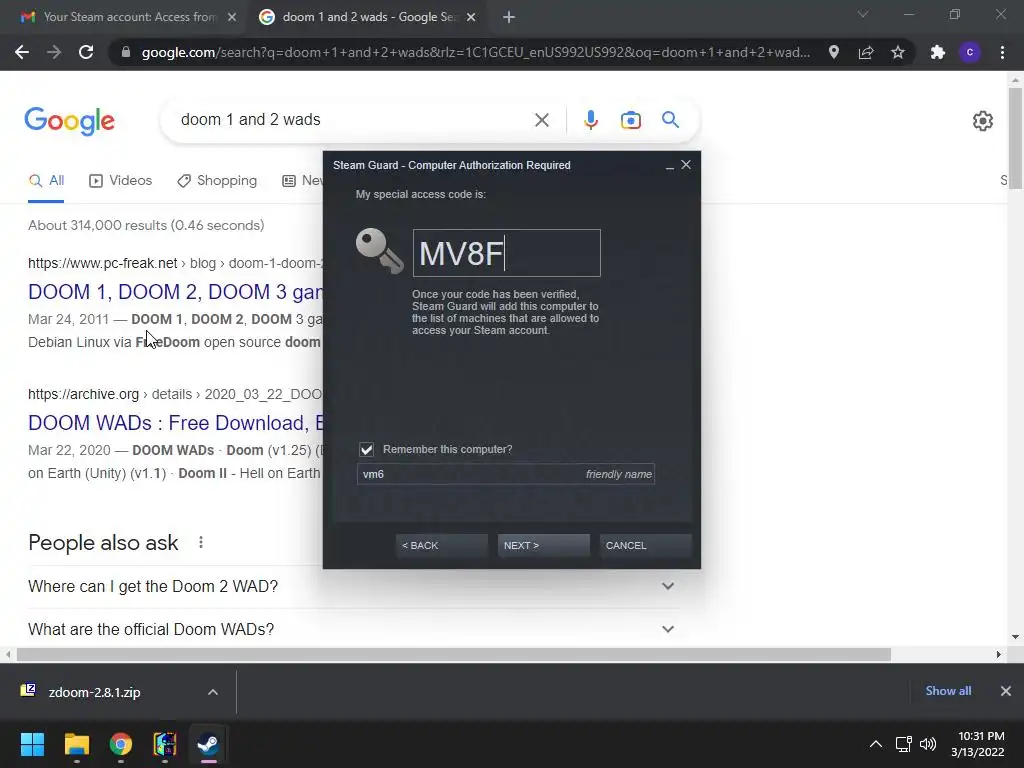This screenshot has width=1024, height=768.
Task: Click horizontal scrollbar right arrow
Action: [999, 654]
